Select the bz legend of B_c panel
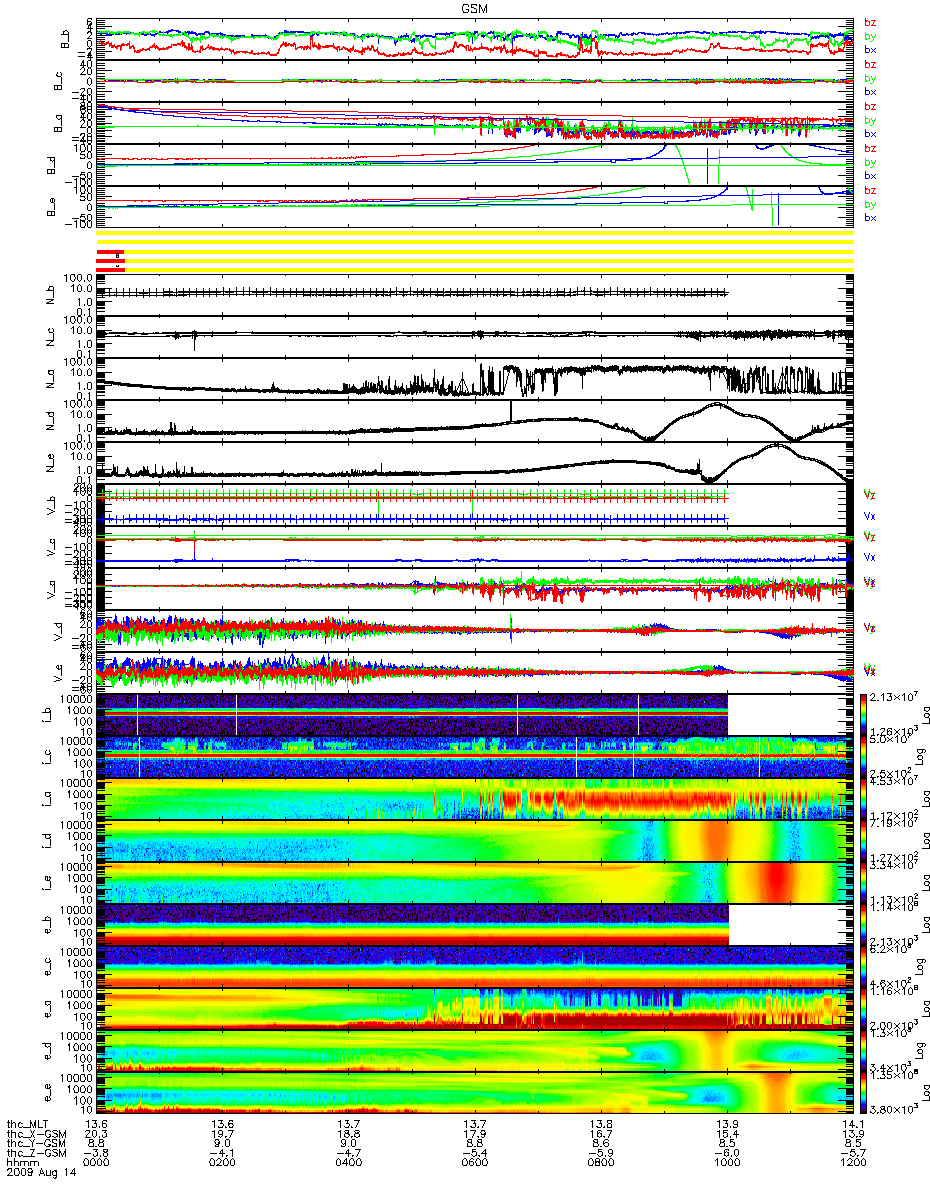 click(x=870, y=64)
